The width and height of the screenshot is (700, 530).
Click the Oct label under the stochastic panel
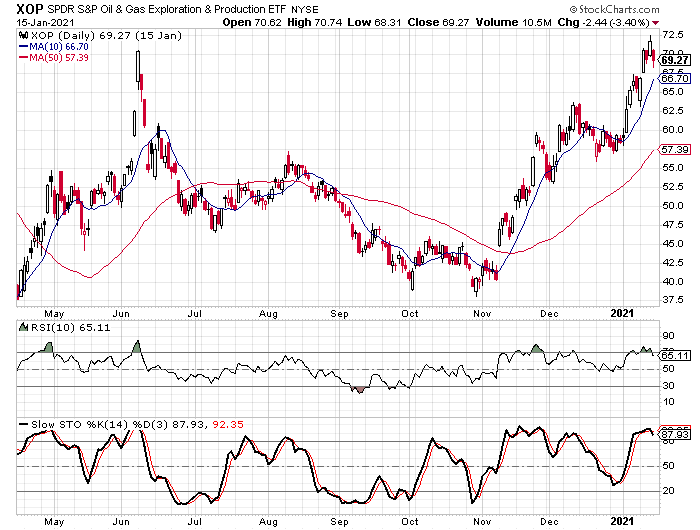[410, 522]
